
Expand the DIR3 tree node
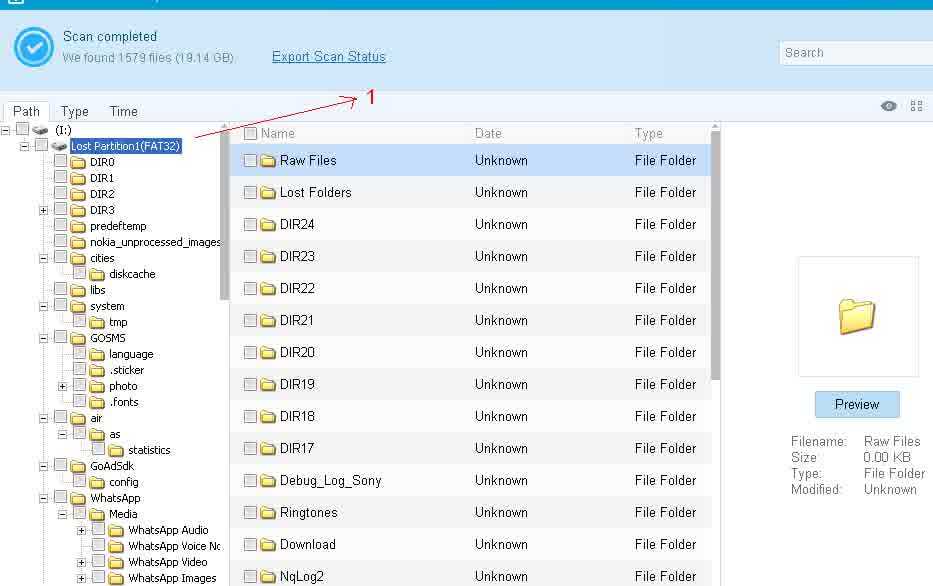click(x=43, y=211)
